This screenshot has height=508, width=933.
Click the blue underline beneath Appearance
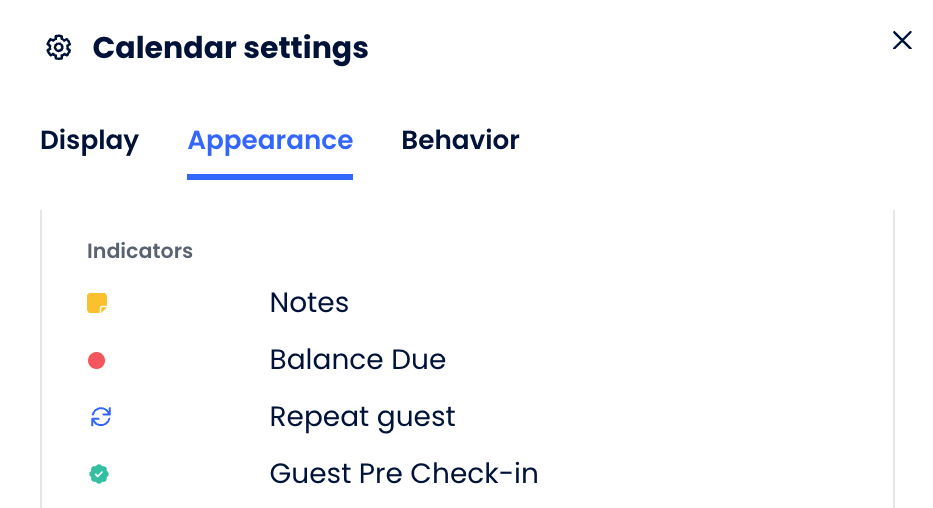pyautogui.click(x=270, y=177)
